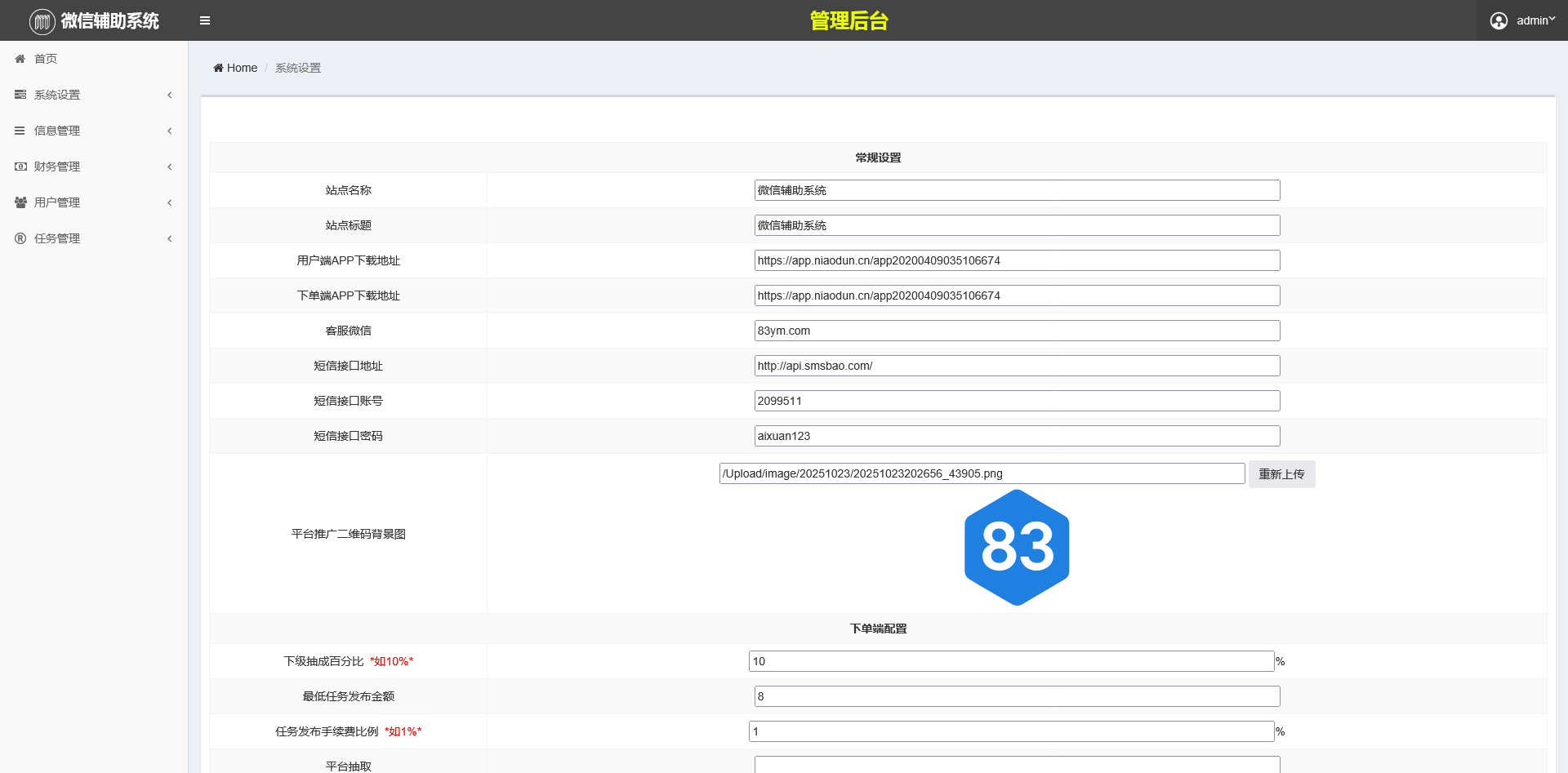The image size is (1568, 773).
Task: Open the 用户管理 sidebar menu
Action: [x=94, y=202]
